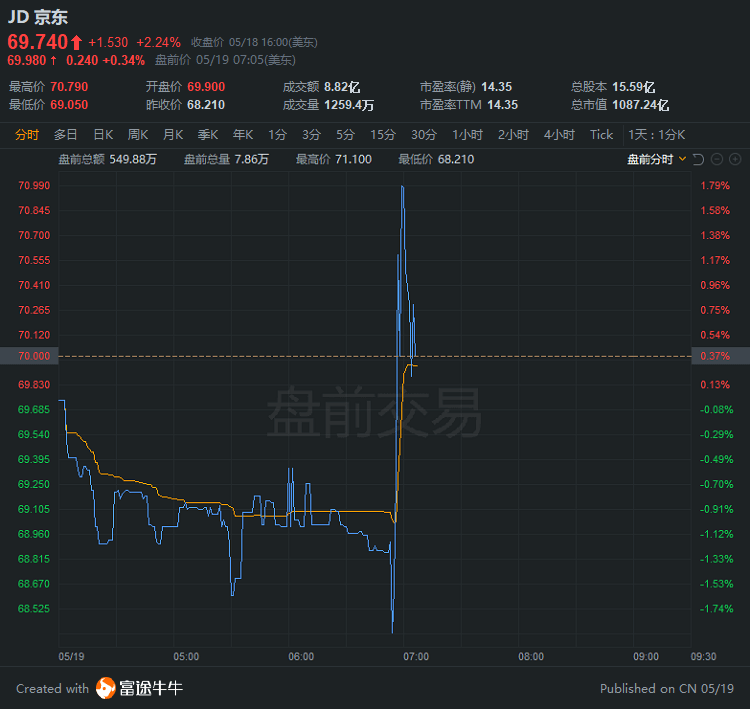
Task: Open the Tick tab
Action: coord(602,135)
